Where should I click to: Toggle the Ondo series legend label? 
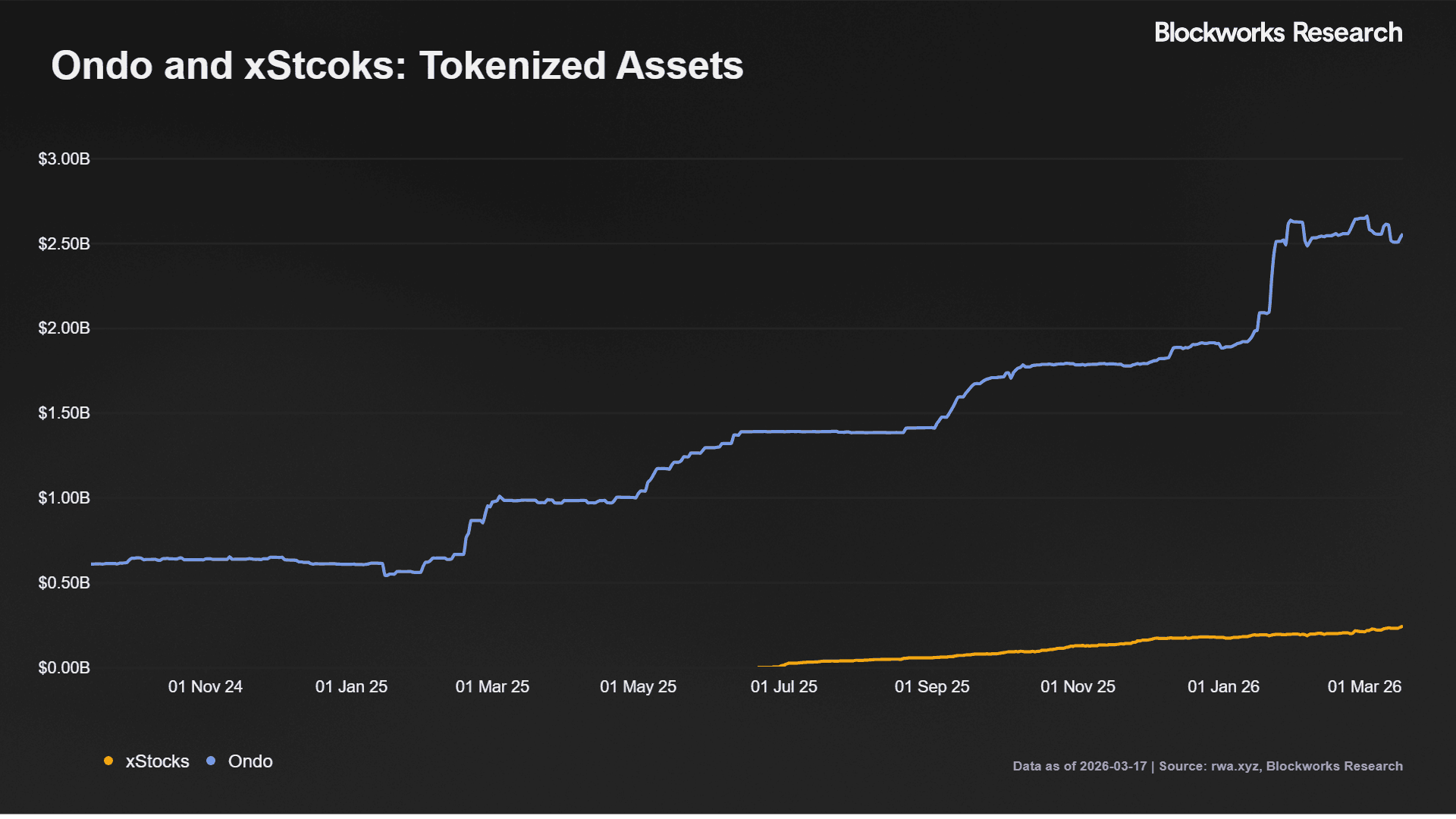(x=250, y=761)
